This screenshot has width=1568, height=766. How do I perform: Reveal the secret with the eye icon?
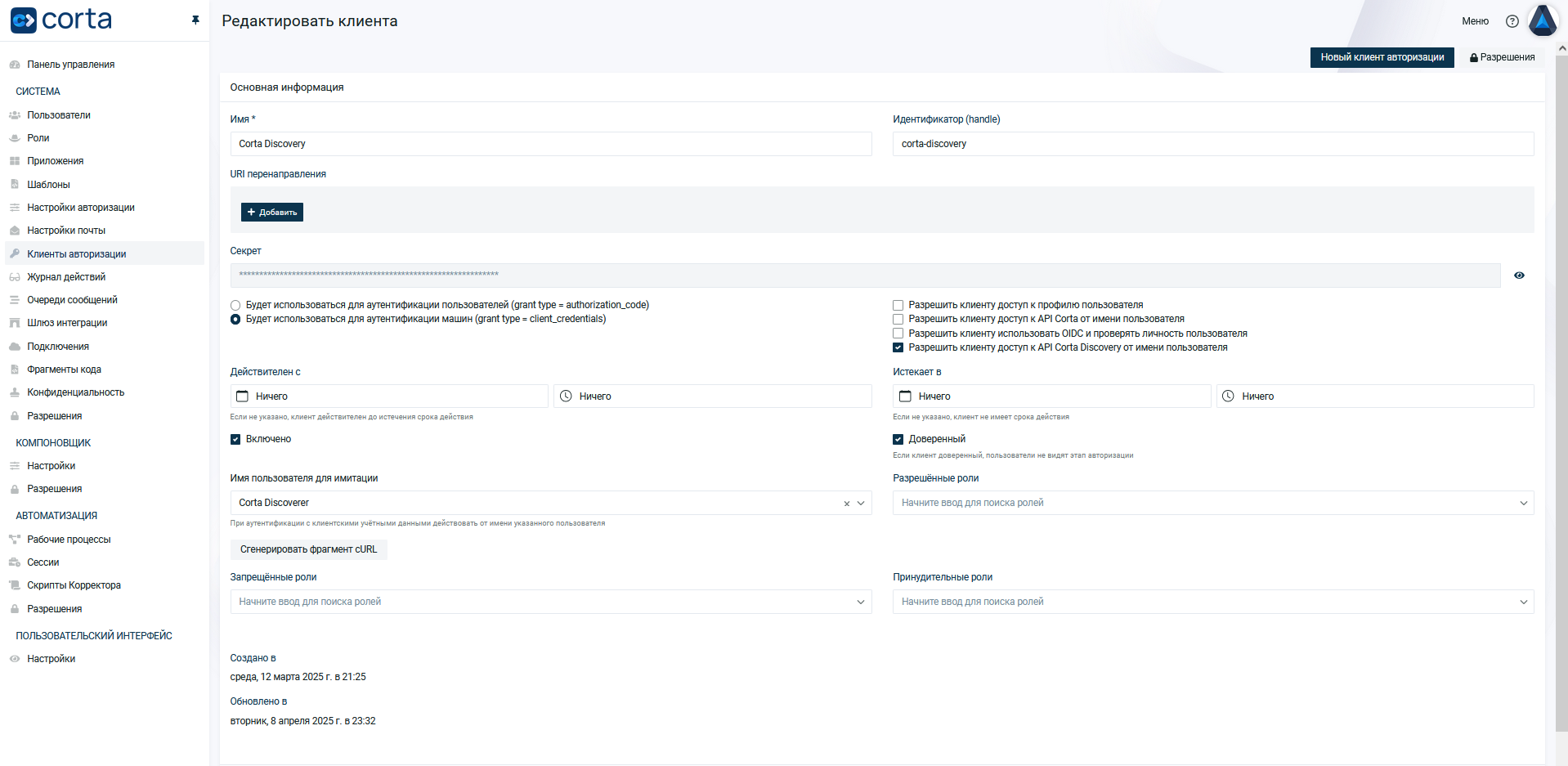[1519, 275]
